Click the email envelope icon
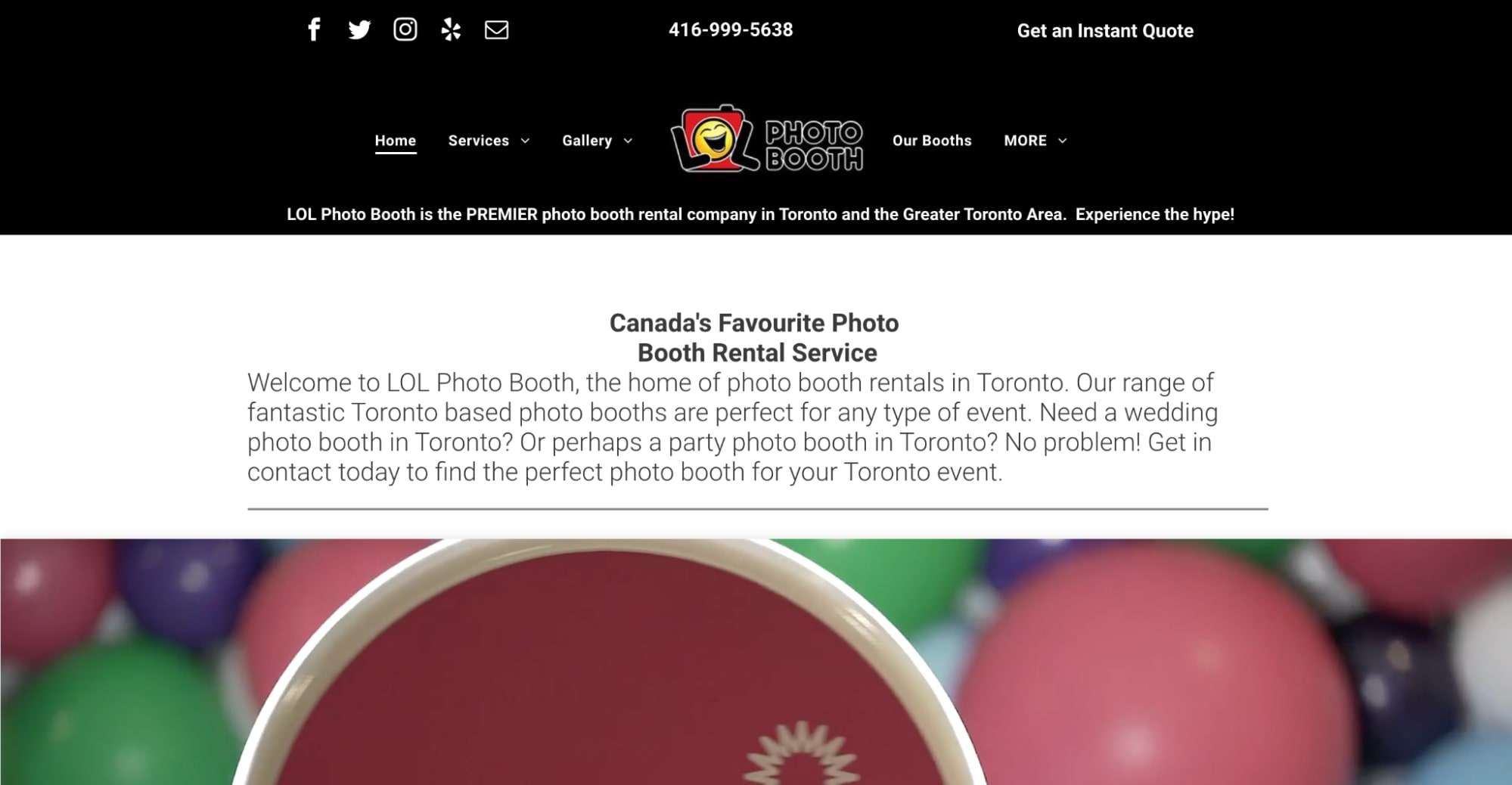This screenshot has width=1512, height=785. point(496,29)
